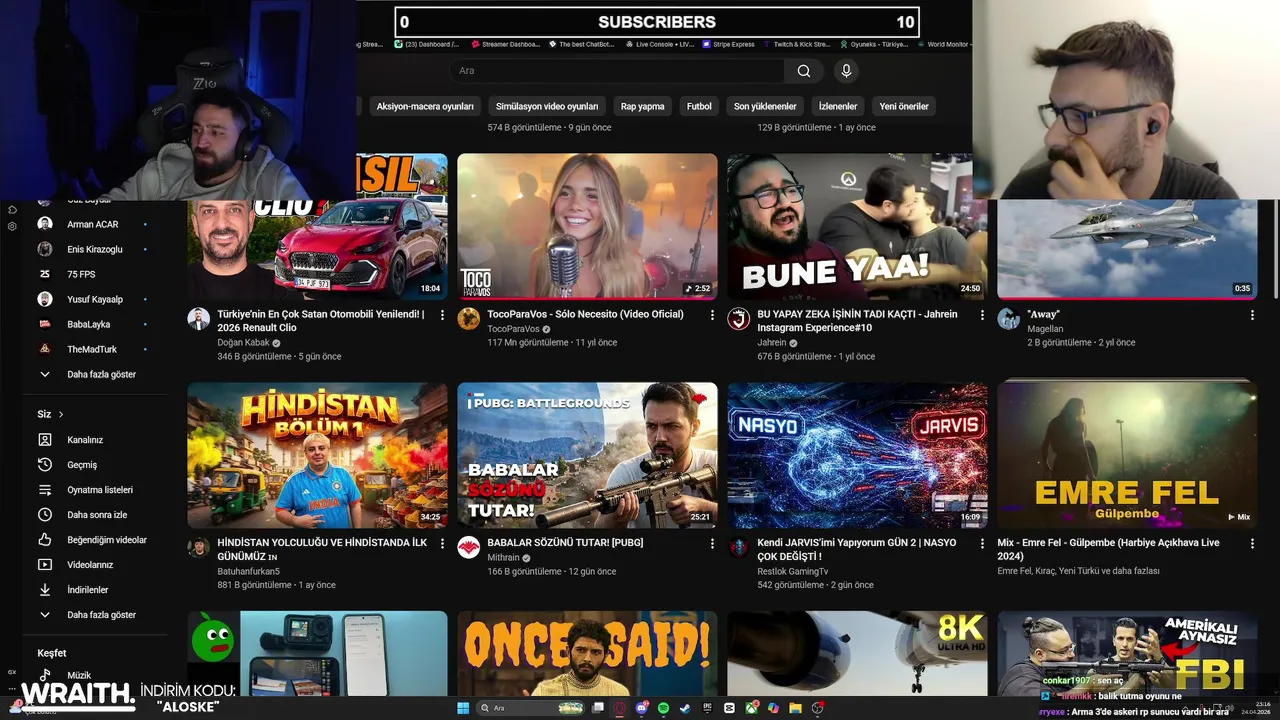This screenshot has height=720, width=1280.
Task: Open options menu for Sólo Necesito video
Action: coord(712,315)
